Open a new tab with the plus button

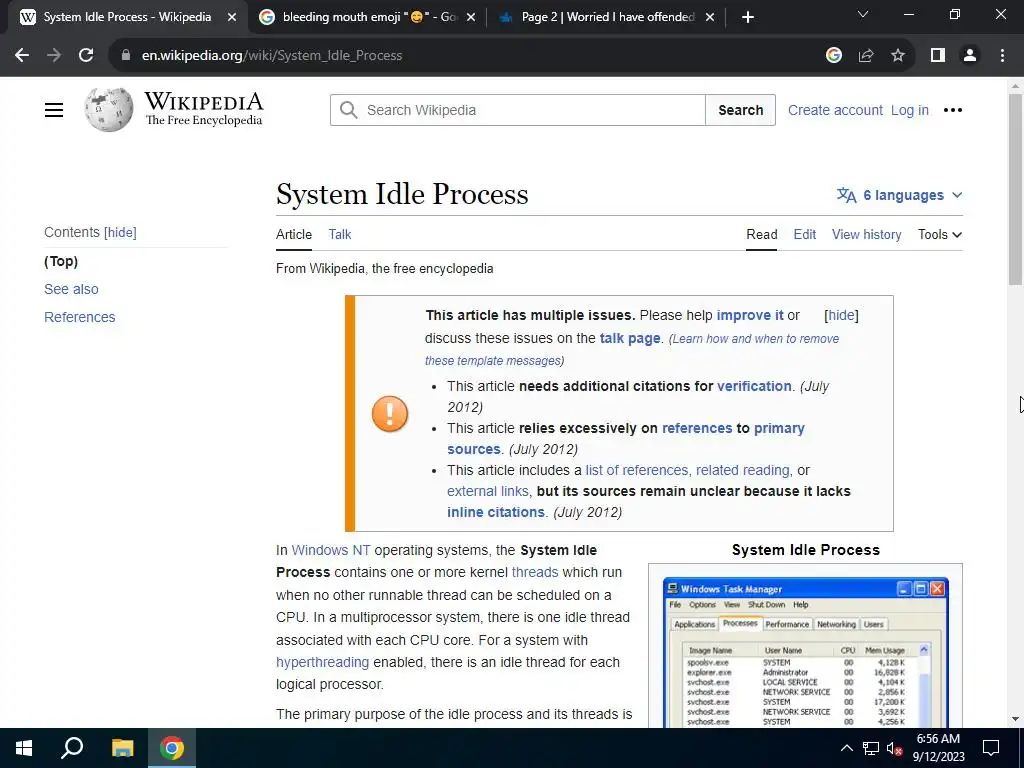(x=748, y=17)
